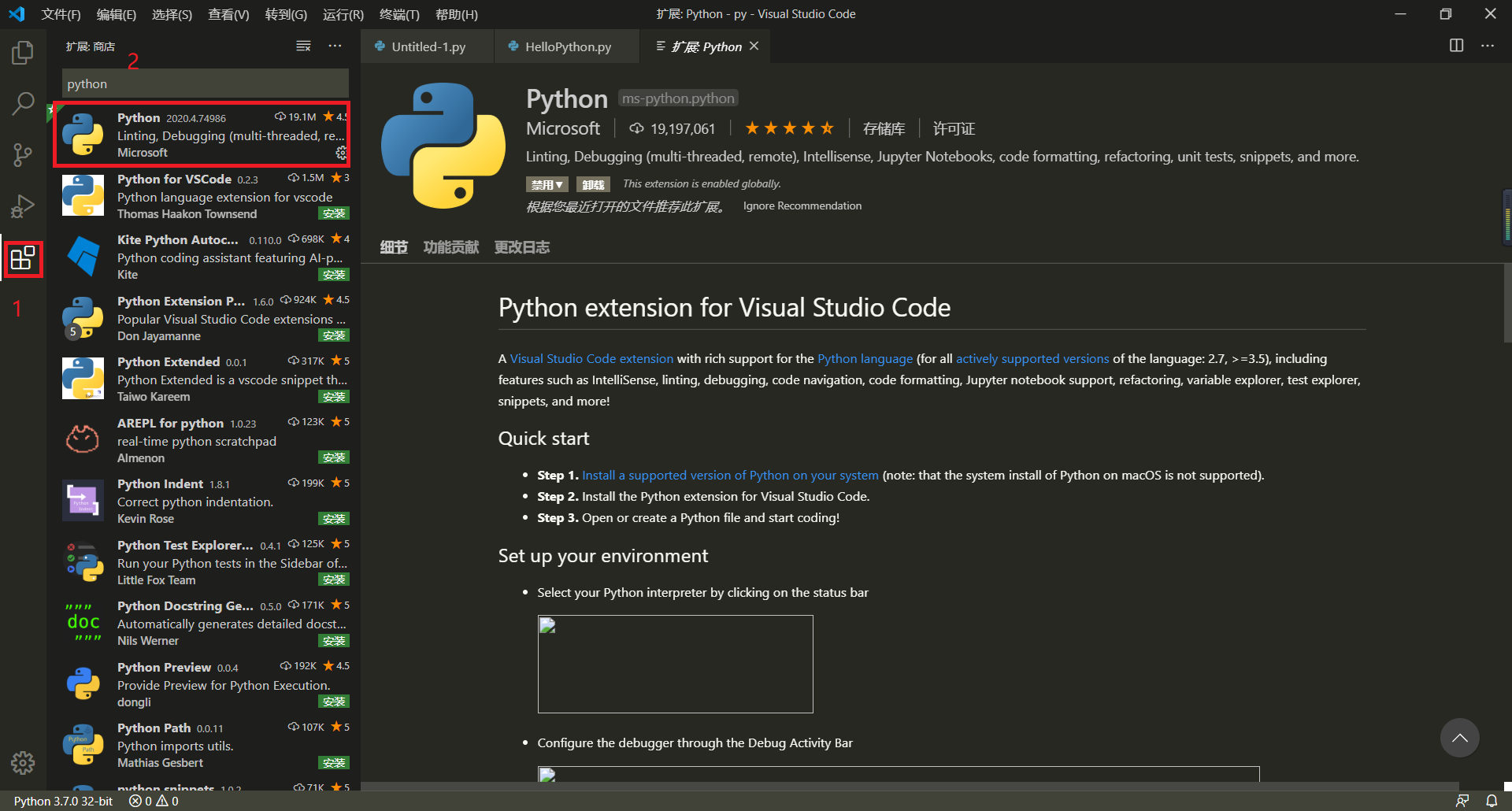
Task: Open the Search view icon
Action: pyautogui.click(x=23, y=103)
